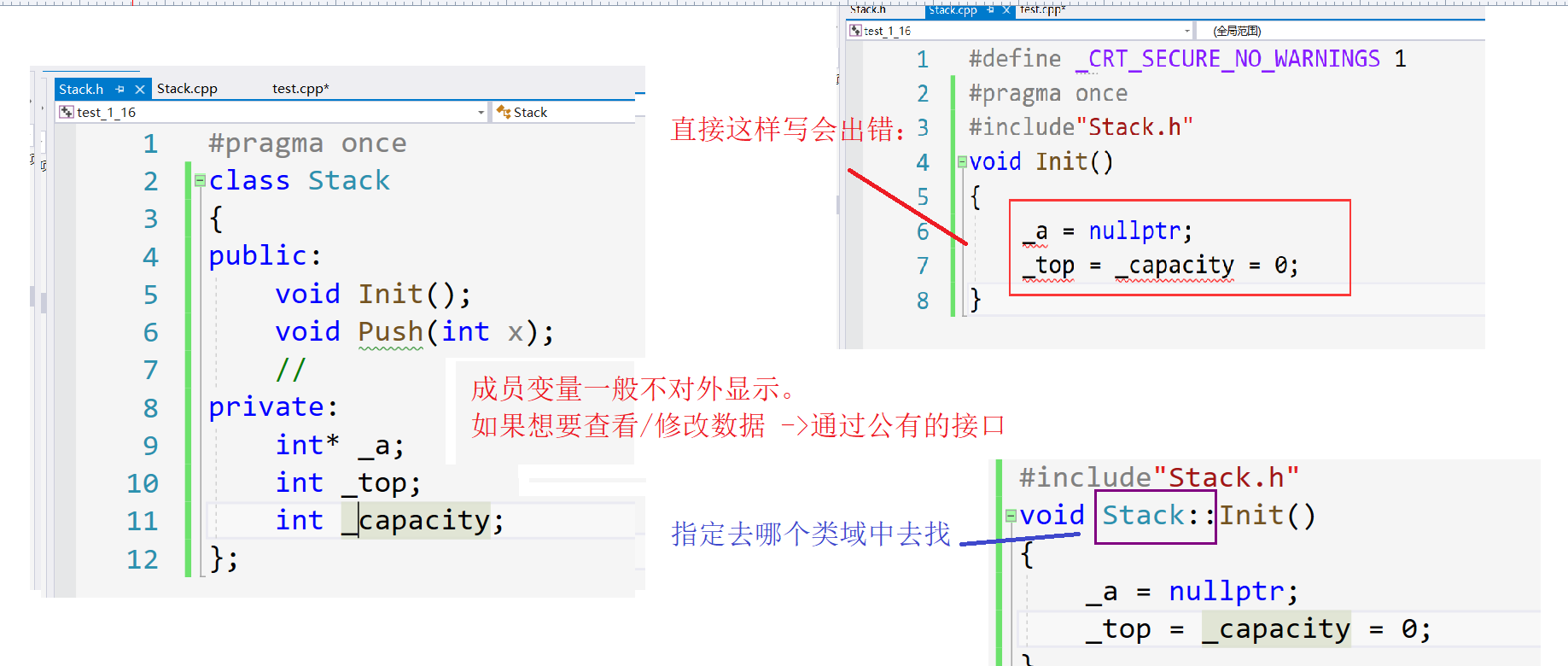Image resolution: width=1568 pixels, height=666 pixels.
Task: Click the "public:" access specifier
Action: (265, 255)
